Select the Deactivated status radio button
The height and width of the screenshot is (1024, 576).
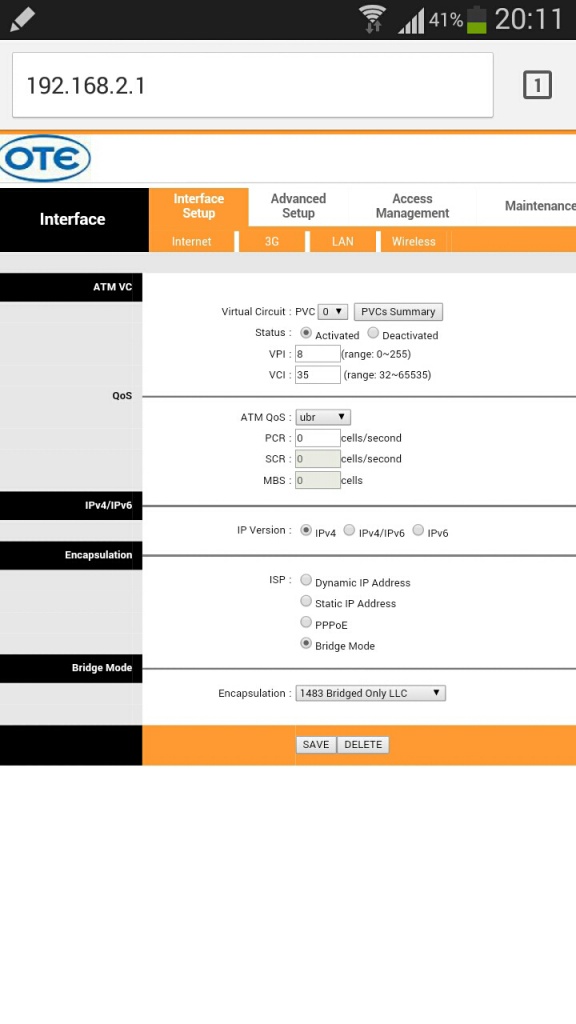tap(373, 333)
